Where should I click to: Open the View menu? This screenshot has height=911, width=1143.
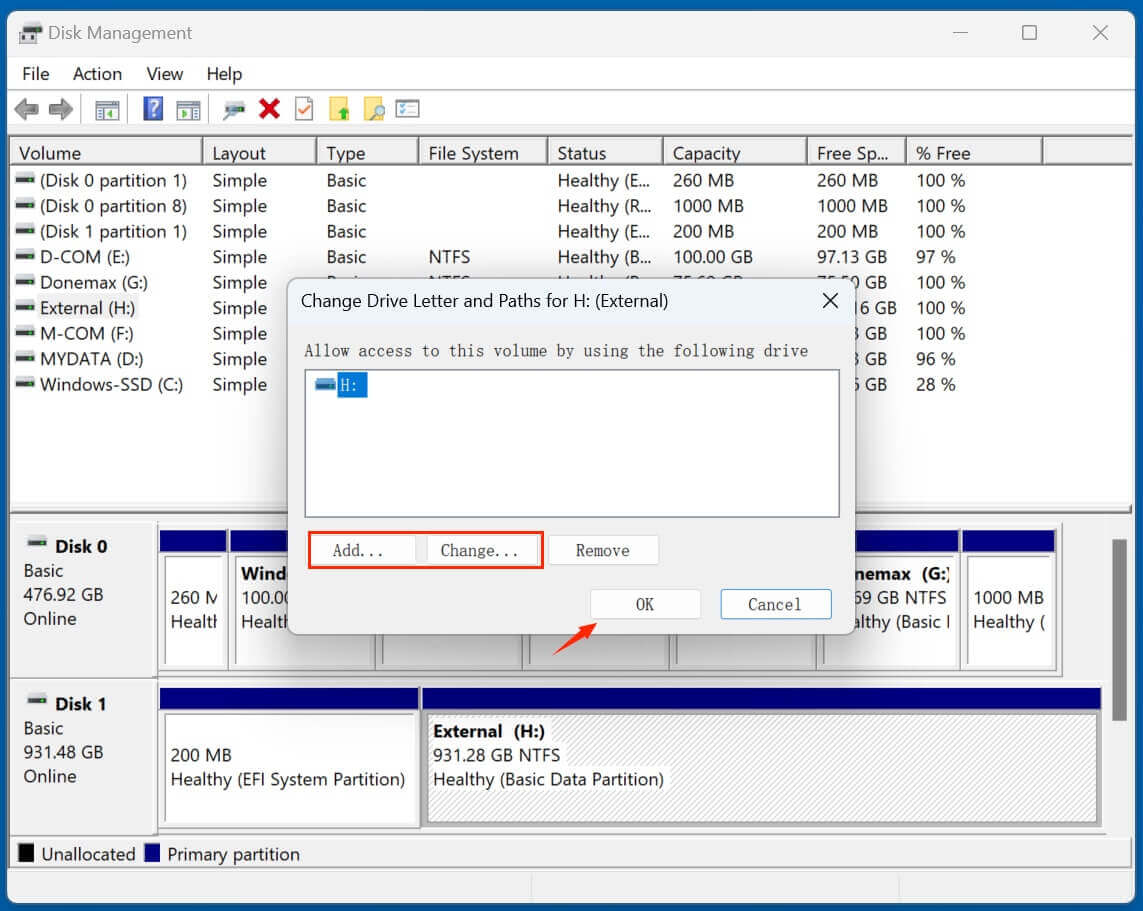pos(164,74)
